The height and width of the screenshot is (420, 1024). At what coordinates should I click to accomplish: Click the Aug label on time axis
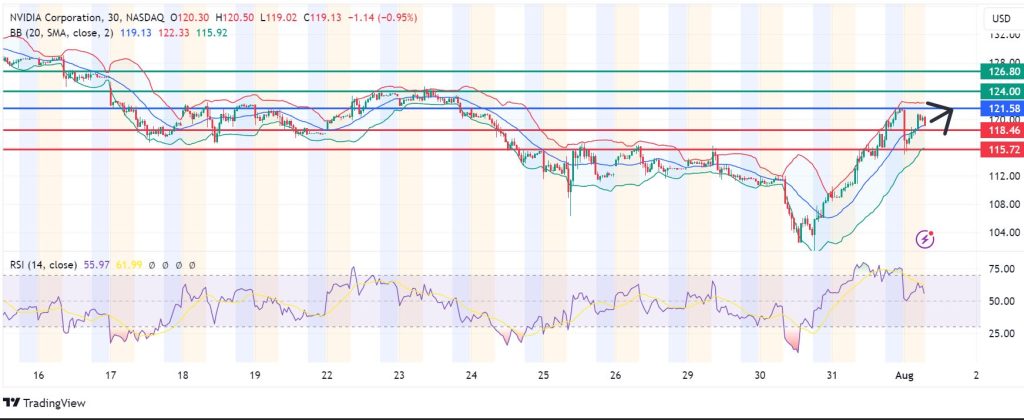click(x=904, y=376)
